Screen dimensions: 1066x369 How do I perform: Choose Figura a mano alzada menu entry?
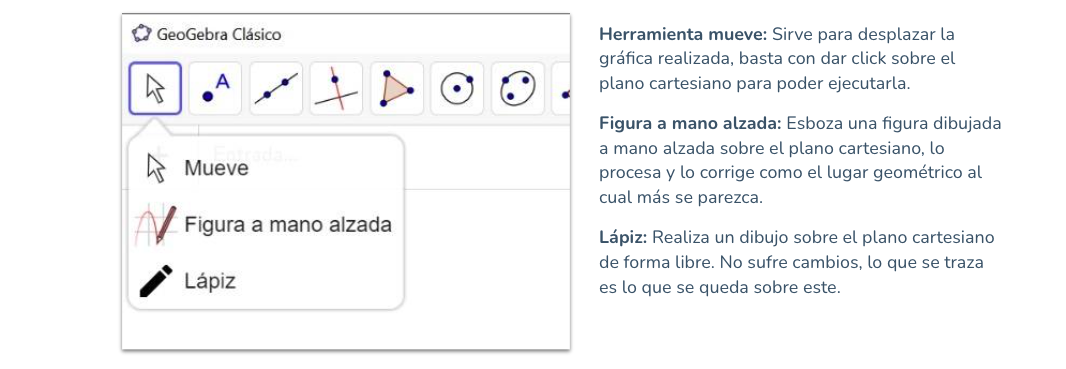pos(266,224)
